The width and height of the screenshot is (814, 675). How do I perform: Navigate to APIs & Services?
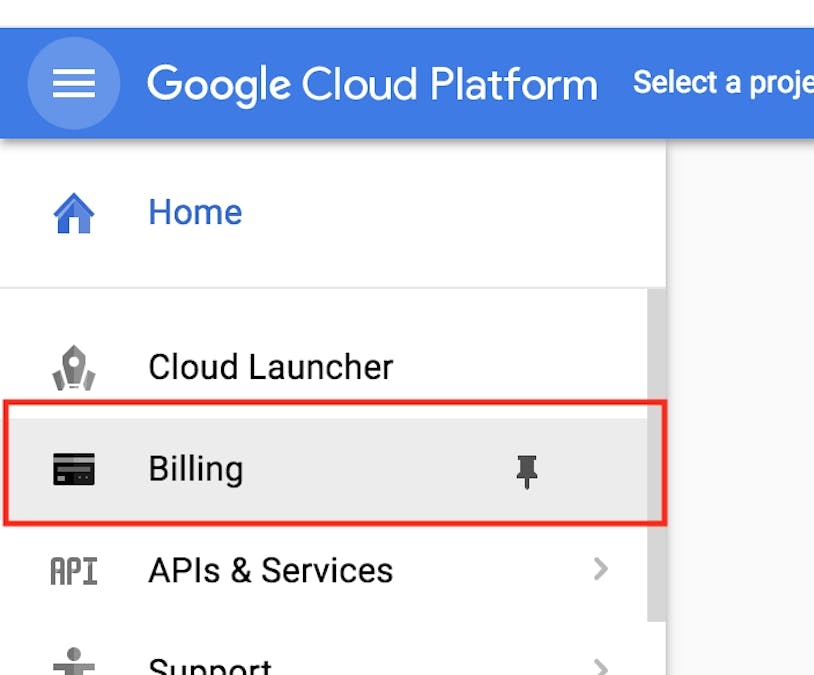(x=268, y=570)
